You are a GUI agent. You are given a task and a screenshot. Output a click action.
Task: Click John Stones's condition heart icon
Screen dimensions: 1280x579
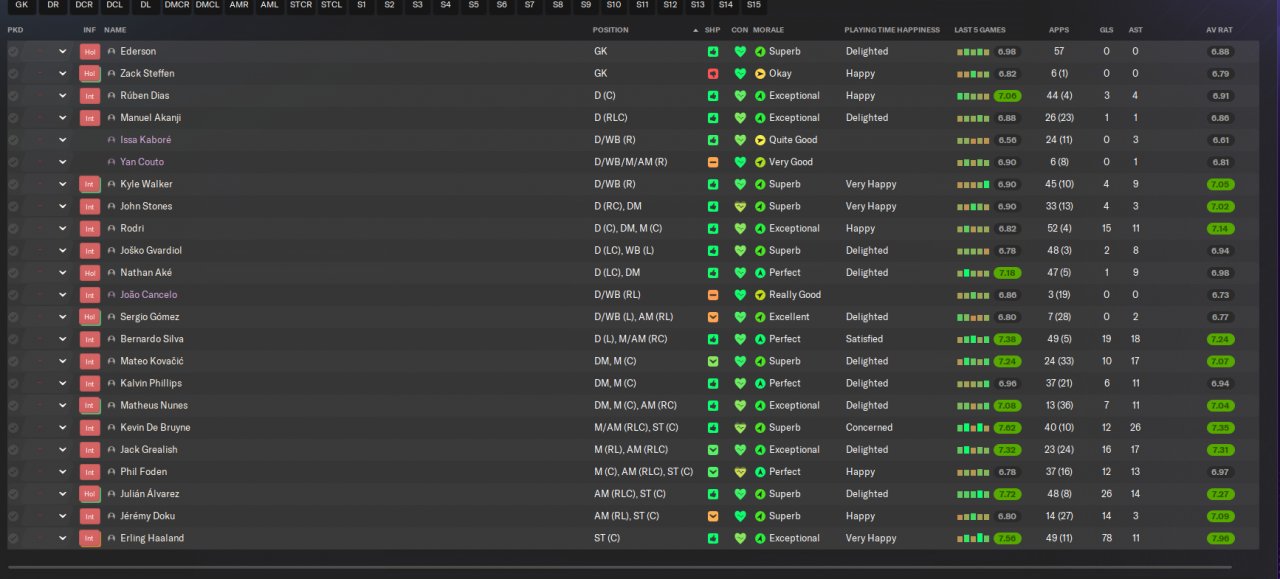[740, 207]
